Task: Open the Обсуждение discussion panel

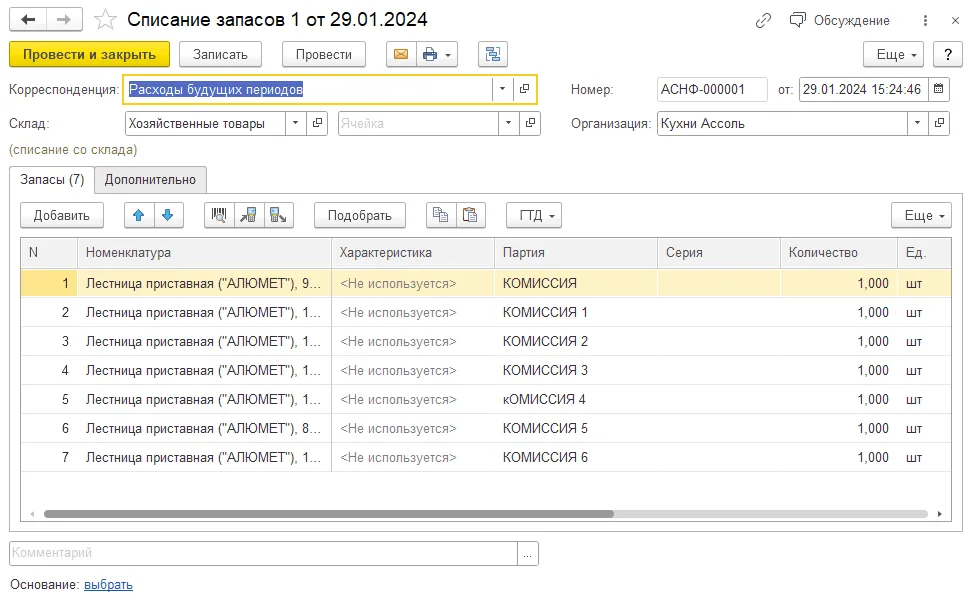Action: (x=839, y=20)
